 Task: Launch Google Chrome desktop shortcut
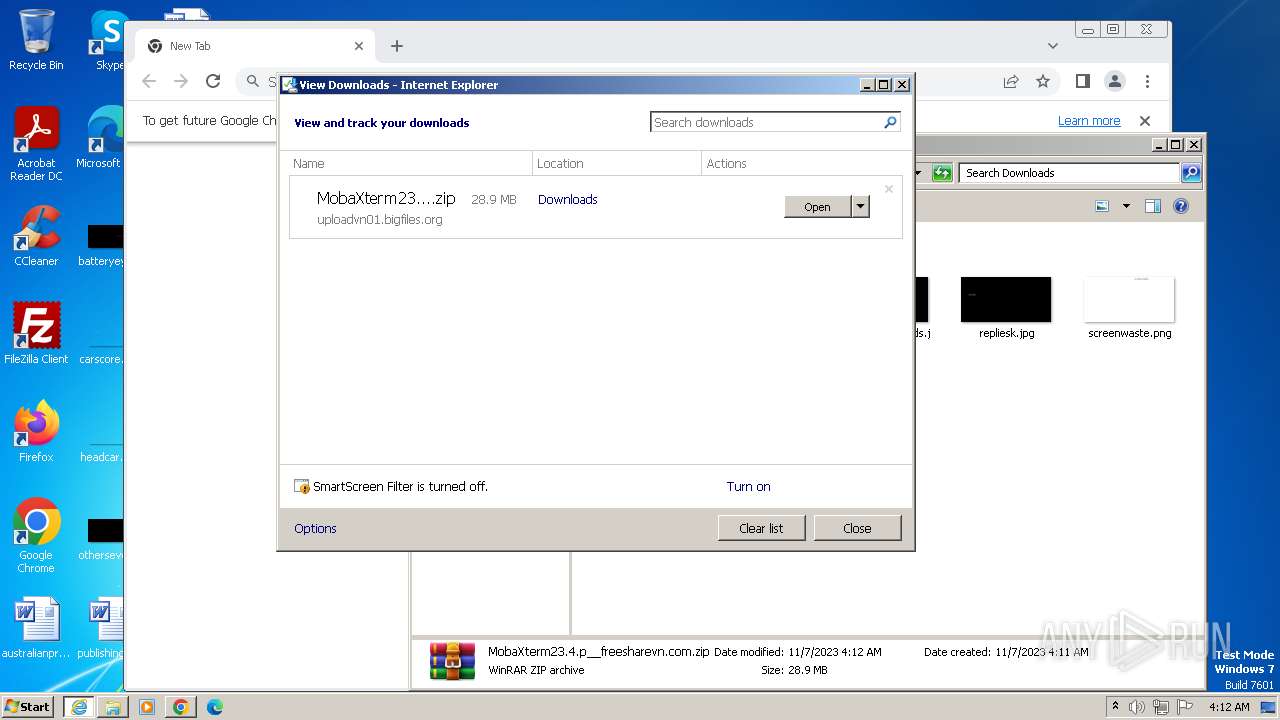36,535
